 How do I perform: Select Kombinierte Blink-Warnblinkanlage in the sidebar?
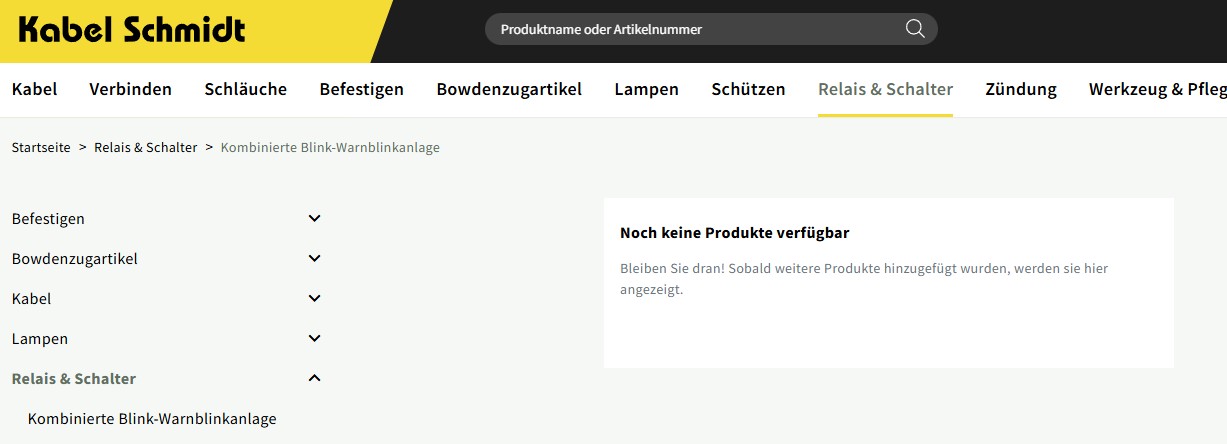click(152, 418)
